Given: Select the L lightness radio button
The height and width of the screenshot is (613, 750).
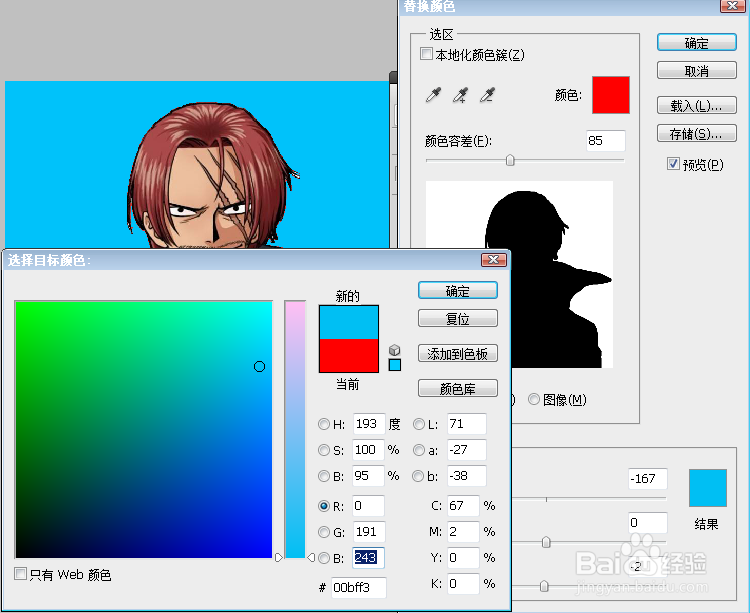Looking at the screenshot, I should pyautogui.click(x=419, y=424).
